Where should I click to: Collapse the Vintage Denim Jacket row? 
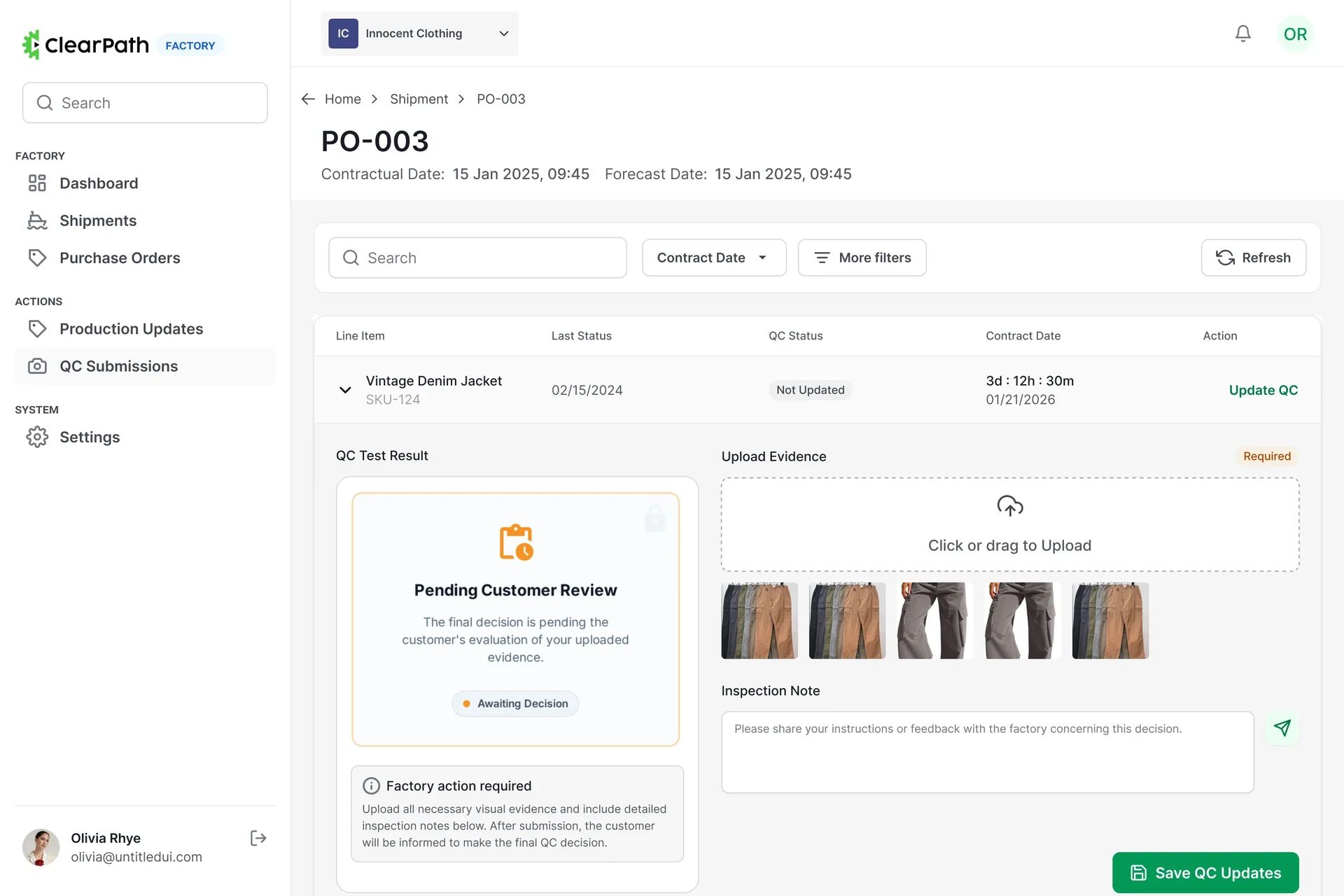345,390
